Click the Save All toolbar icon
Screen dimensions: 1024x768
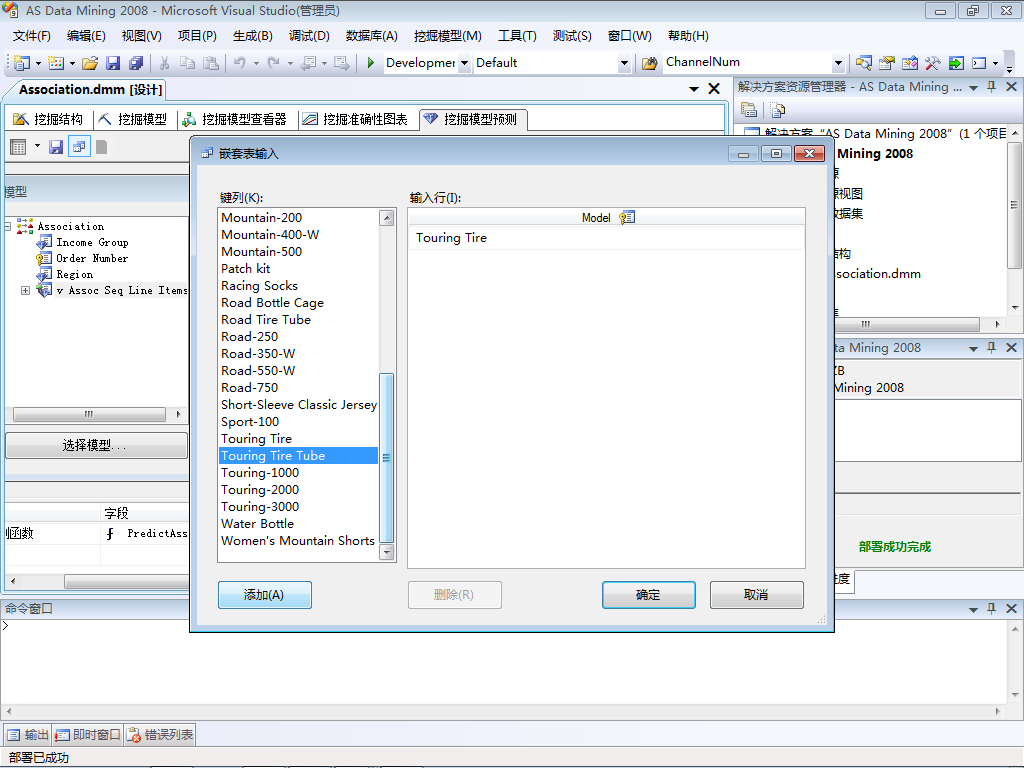(136, 63)
